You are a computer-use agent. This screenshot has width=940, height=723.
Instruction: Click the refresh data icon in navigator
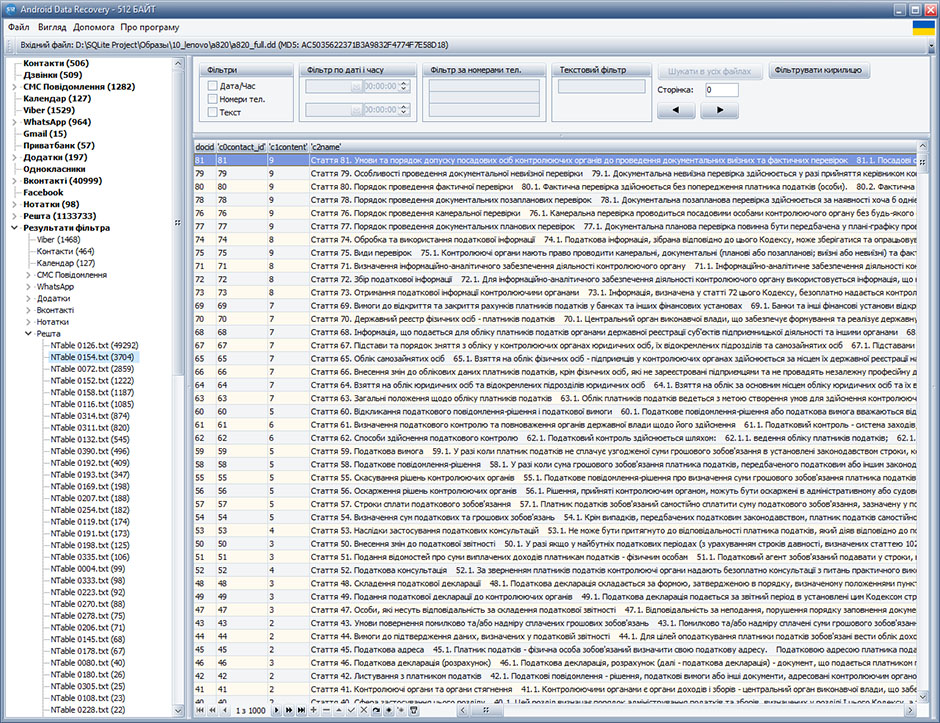tap(376, 710)
